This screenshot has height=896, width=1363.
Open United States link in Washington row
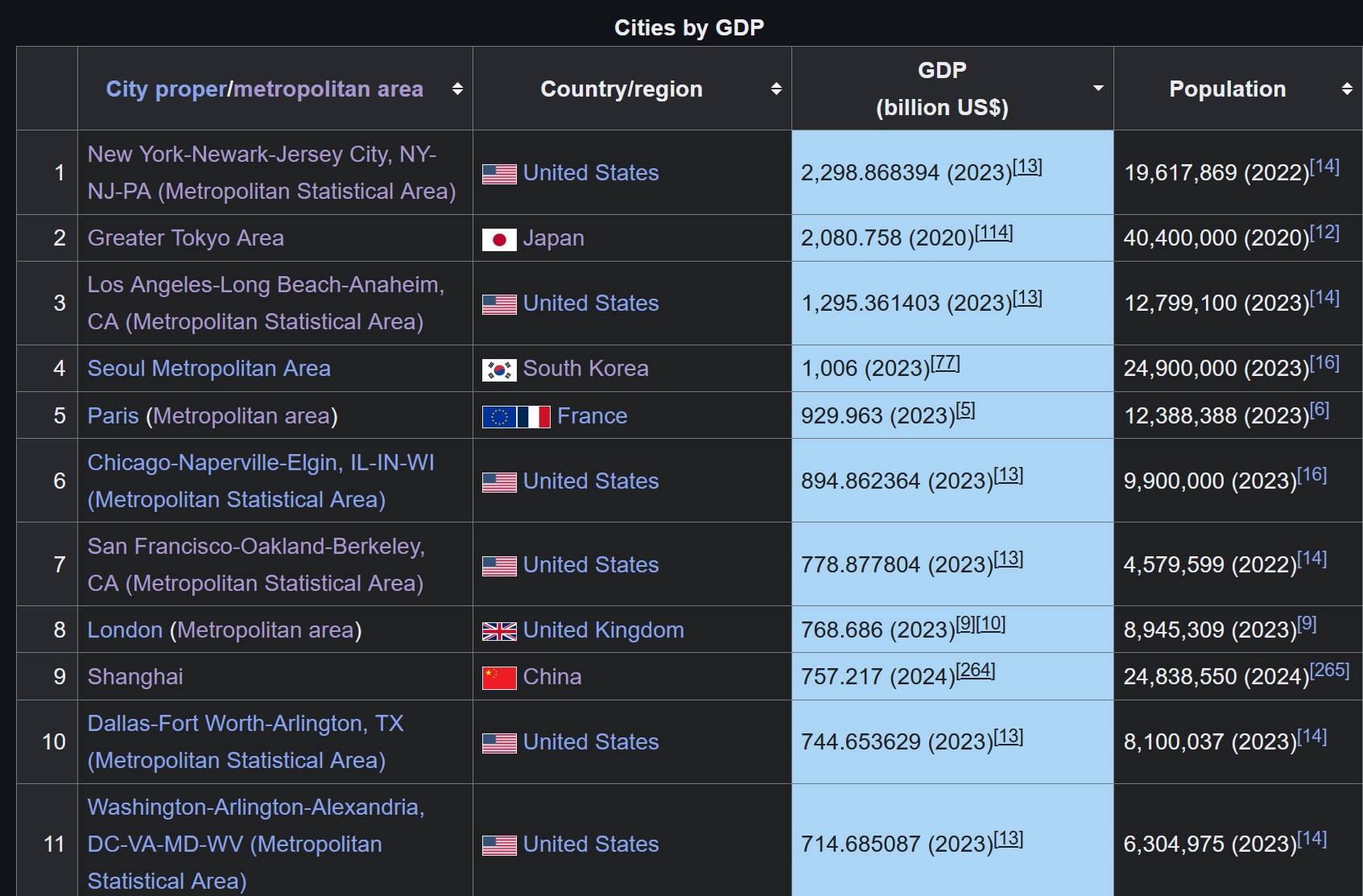pyautogui.click(x=591, y=844)
